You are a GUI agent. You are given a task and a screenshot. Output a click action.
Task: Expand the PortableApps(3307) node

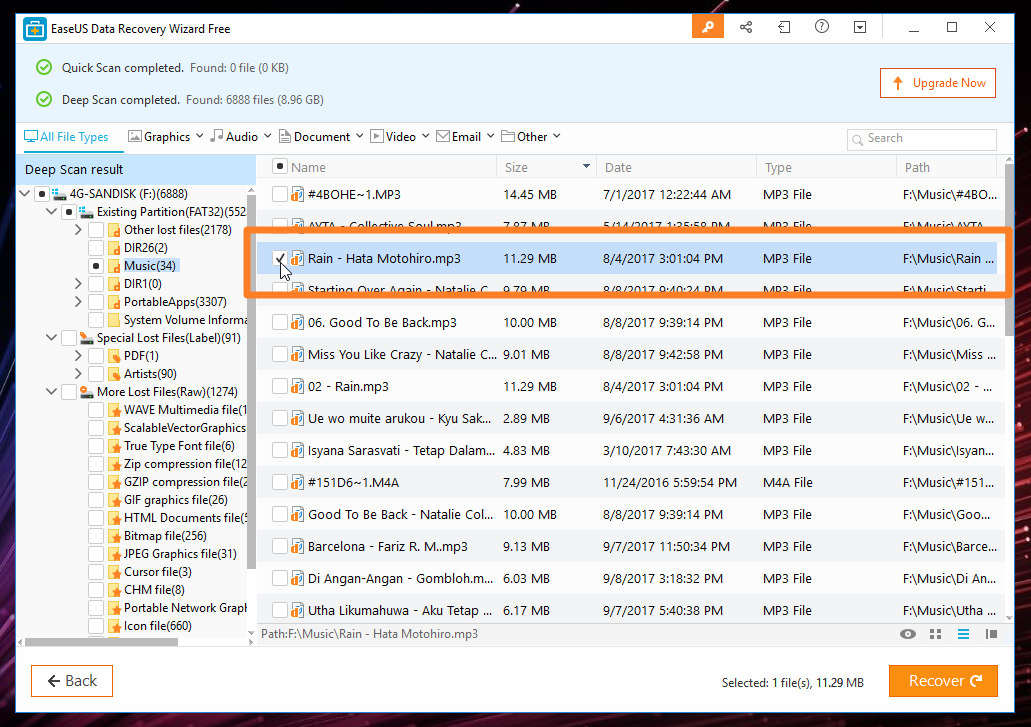(78, 302)
